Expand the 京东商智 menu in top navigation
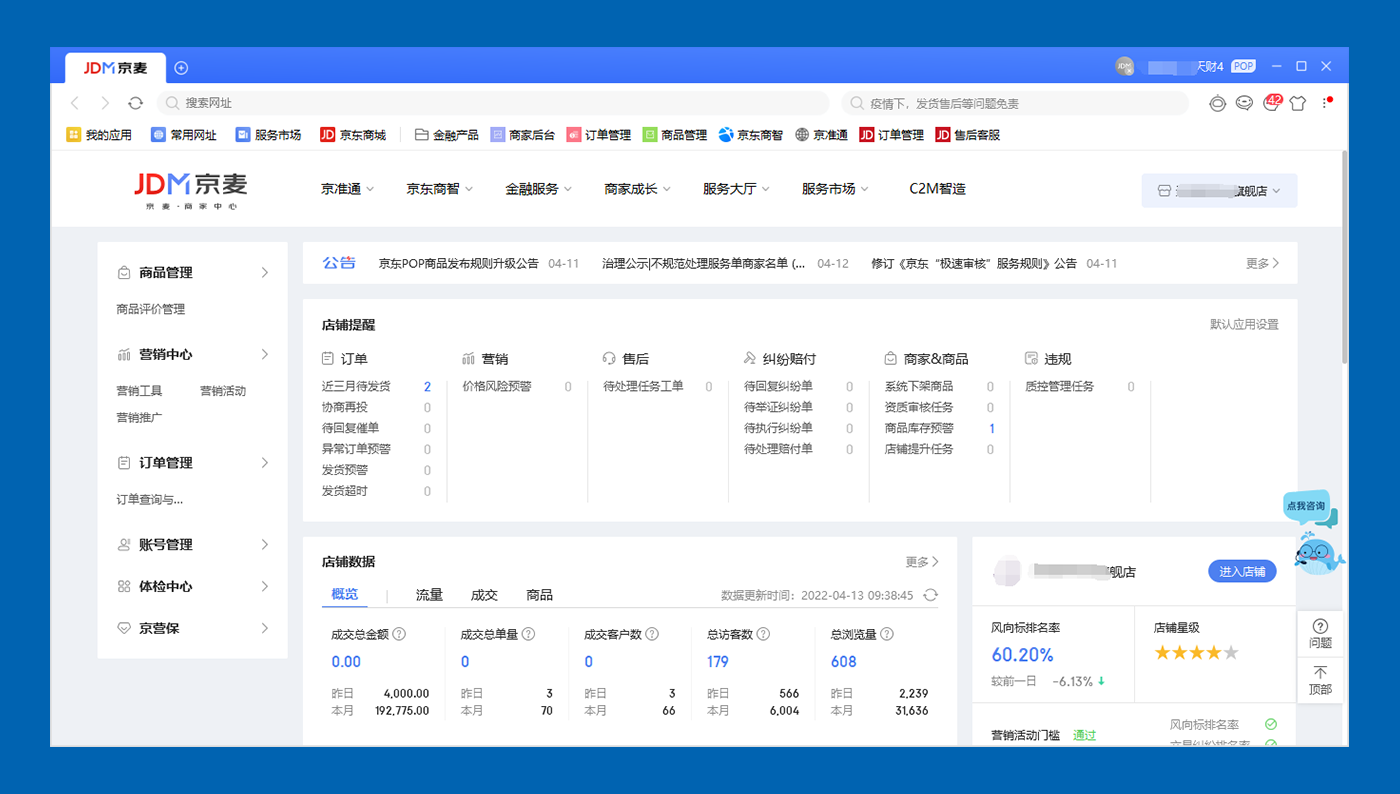Screen dimensions: 1400x794 click(x=440, y=189)
